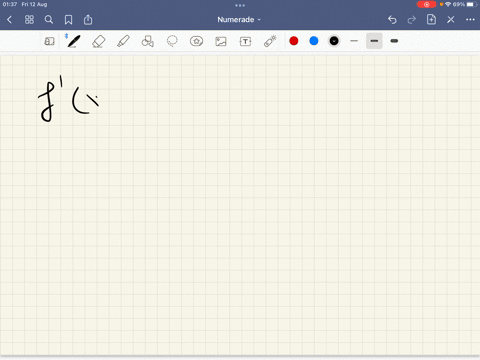Select the Highlighter tool
Screen dimensions: 480x360
(x=123, y=41)
